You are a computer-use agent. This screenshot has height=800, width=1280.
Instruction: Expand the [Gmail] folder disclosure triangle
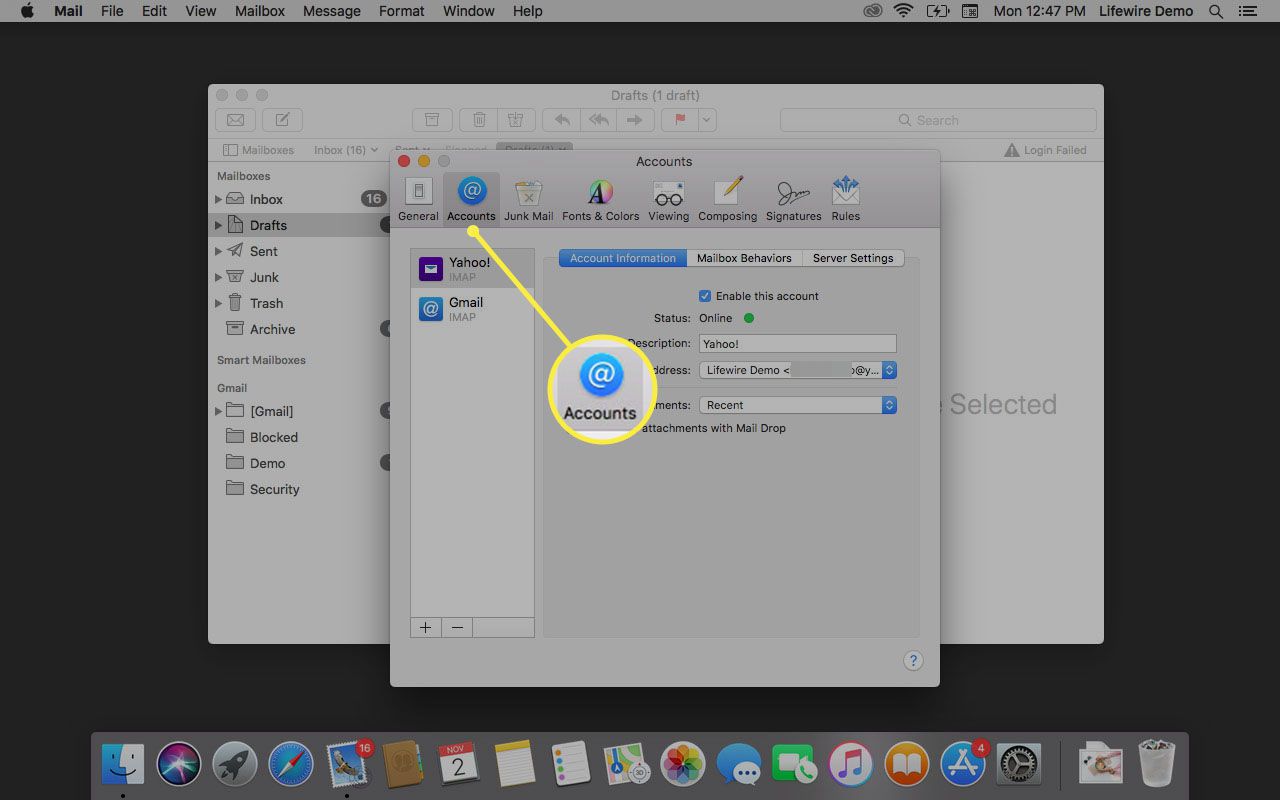point(218,411)
